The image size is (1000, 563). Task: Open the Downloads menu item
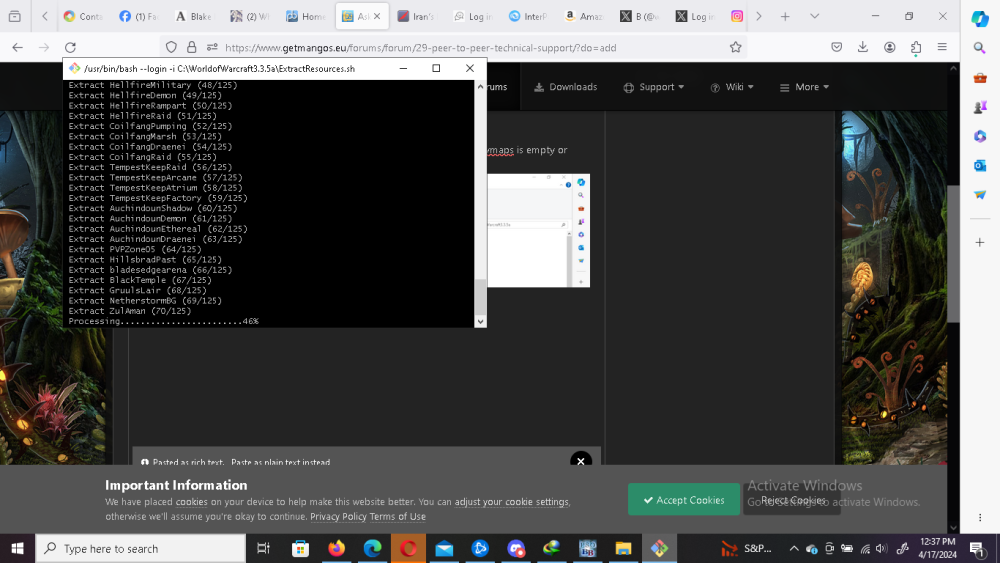point(566,87)
